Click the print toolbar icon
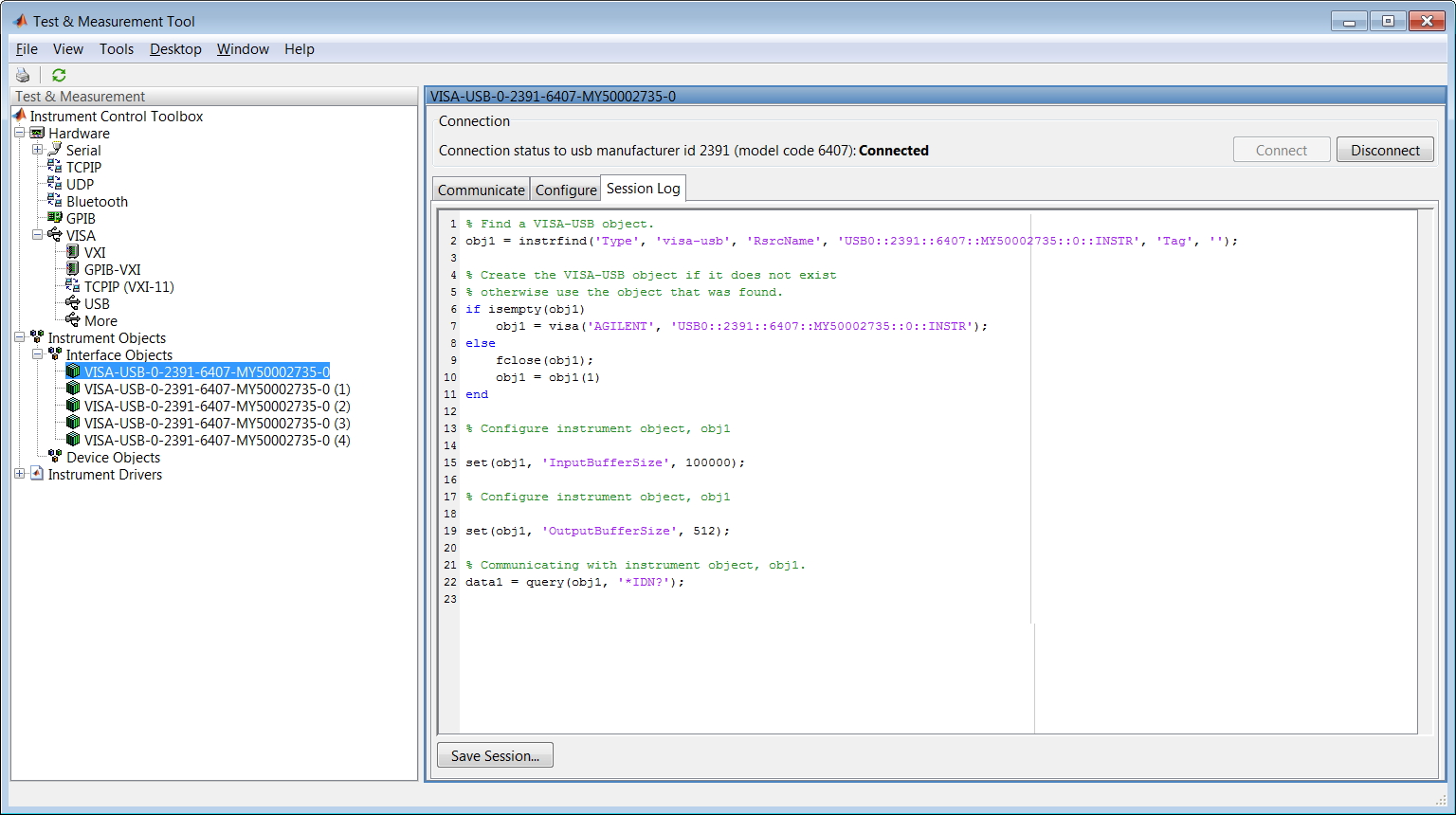 tap(23, 75)
